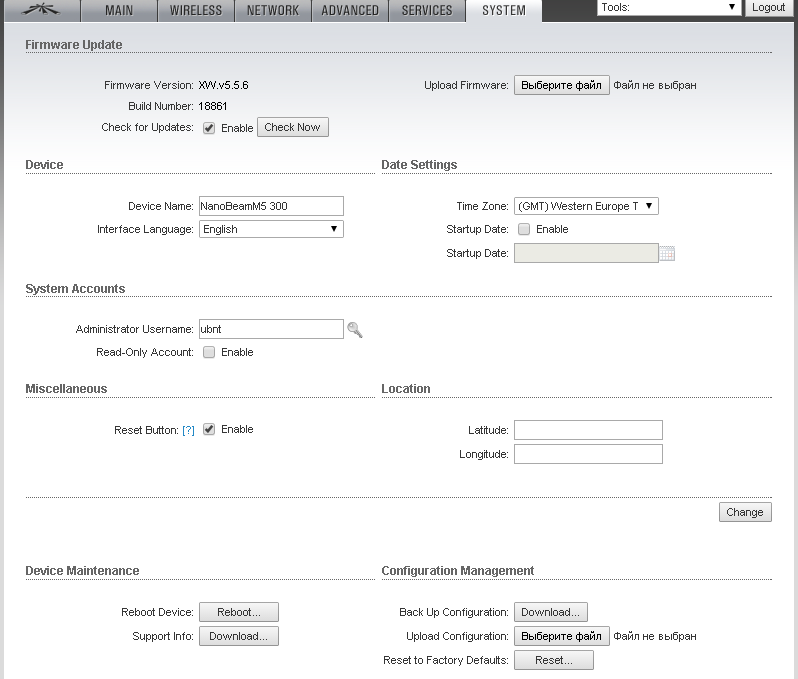Choose a configuration file to upload
The image size is (798, 679).
point(561,636)
